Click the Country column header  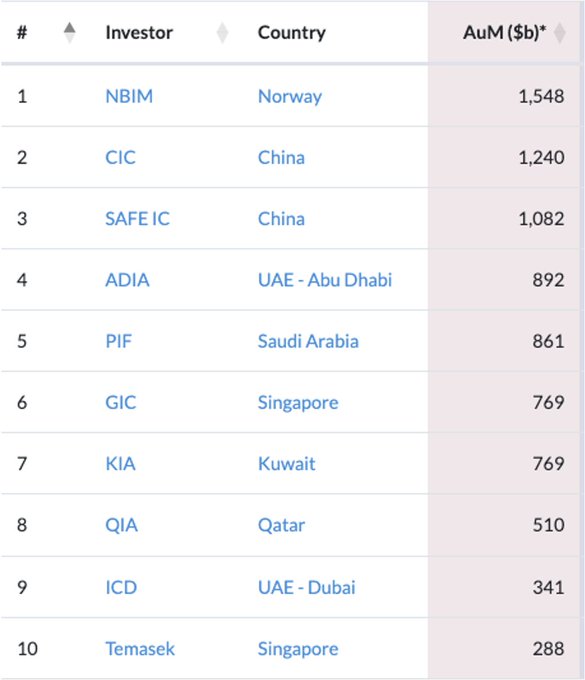292,33
